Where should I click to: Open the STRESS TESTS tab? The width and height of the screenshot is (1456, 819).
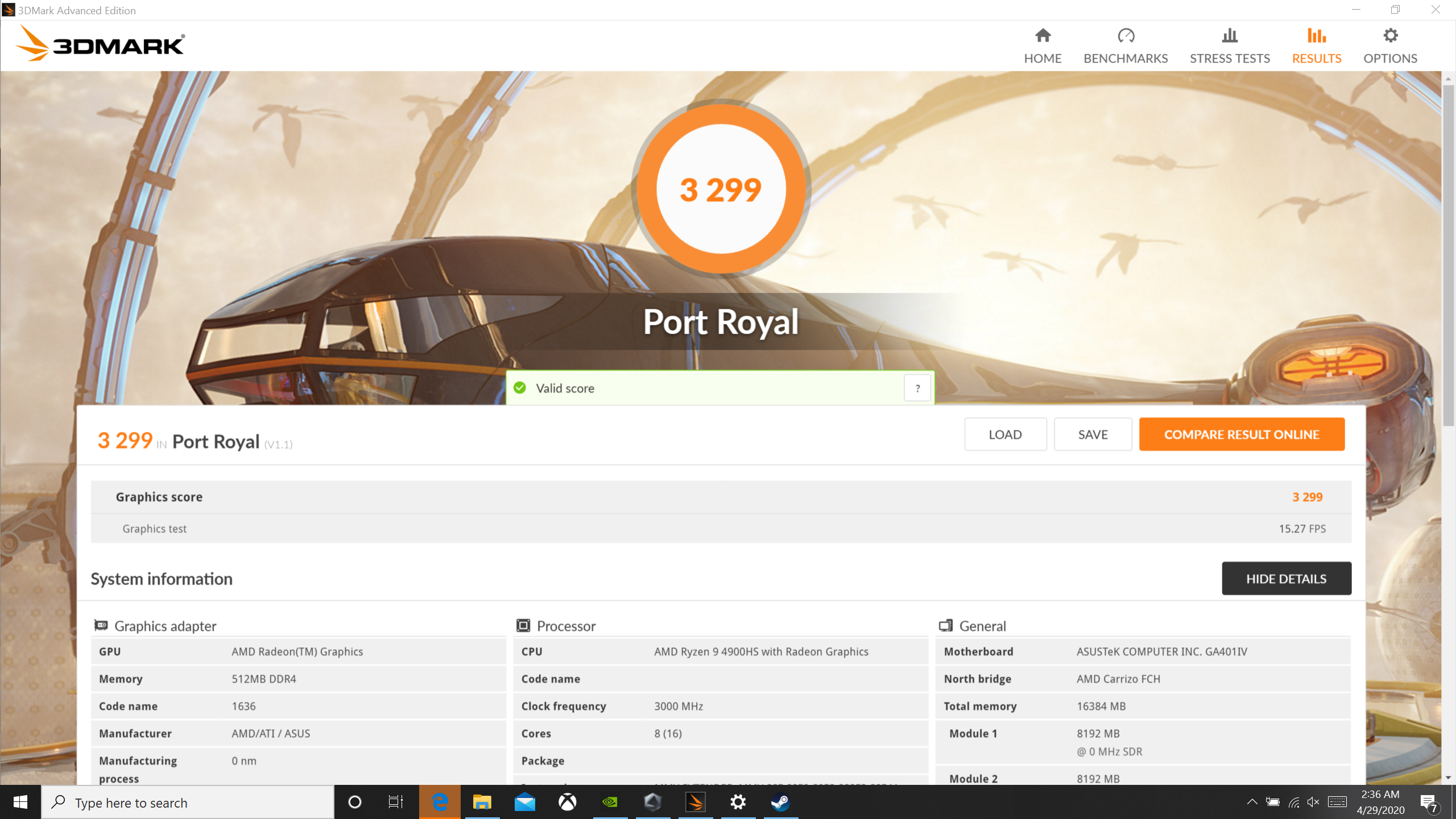point(1230,47)
